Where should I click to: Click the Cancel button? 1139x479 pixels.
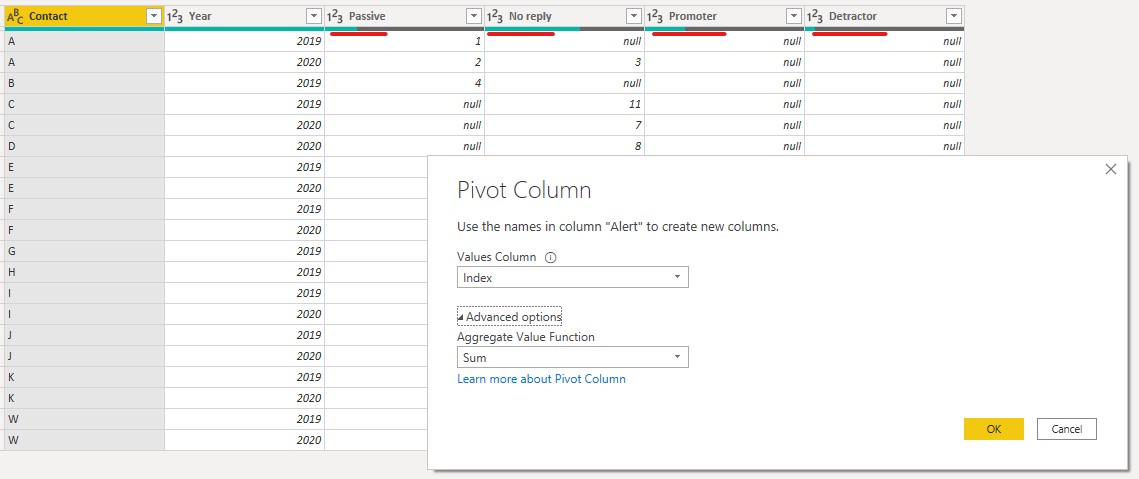point(1066,429)
